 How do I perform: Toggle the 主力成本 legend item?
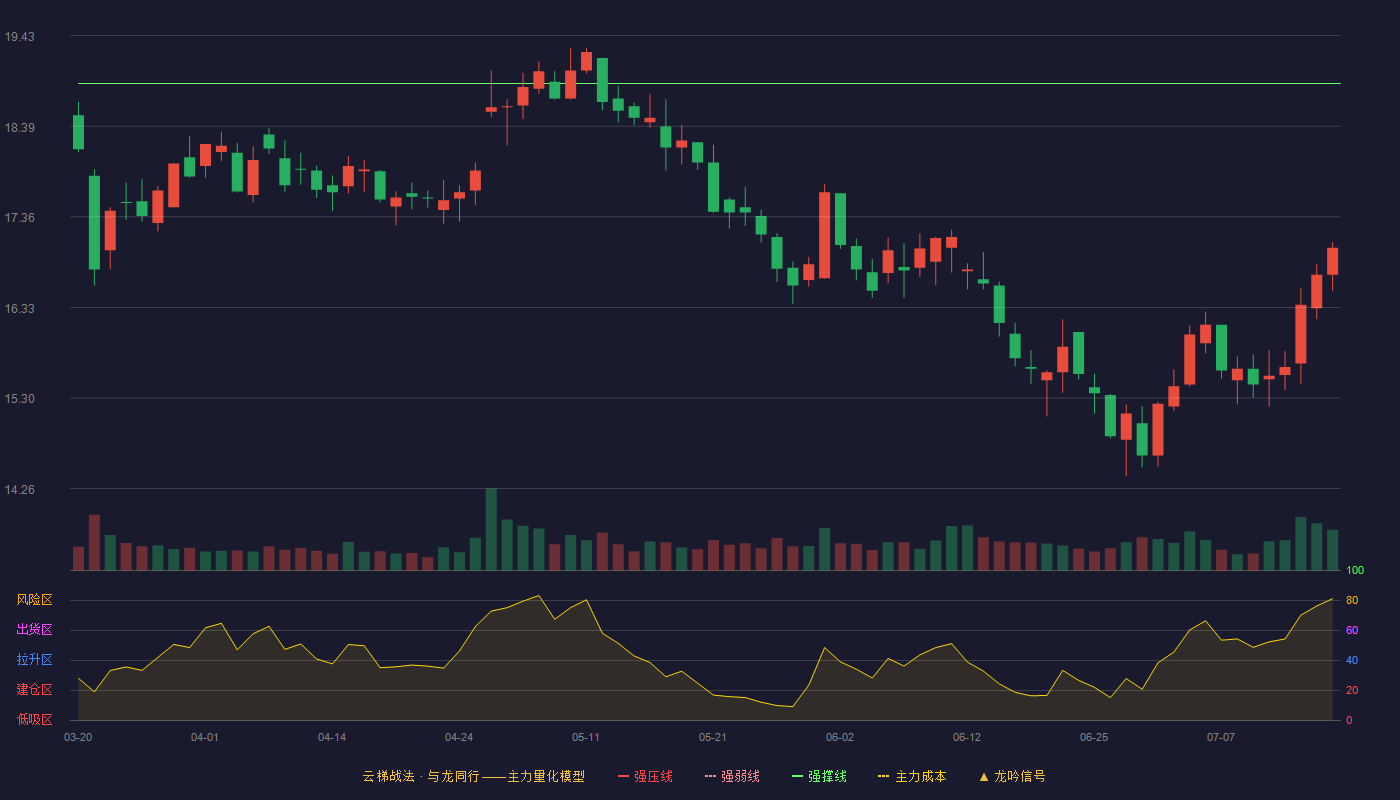tap(912, 776)
